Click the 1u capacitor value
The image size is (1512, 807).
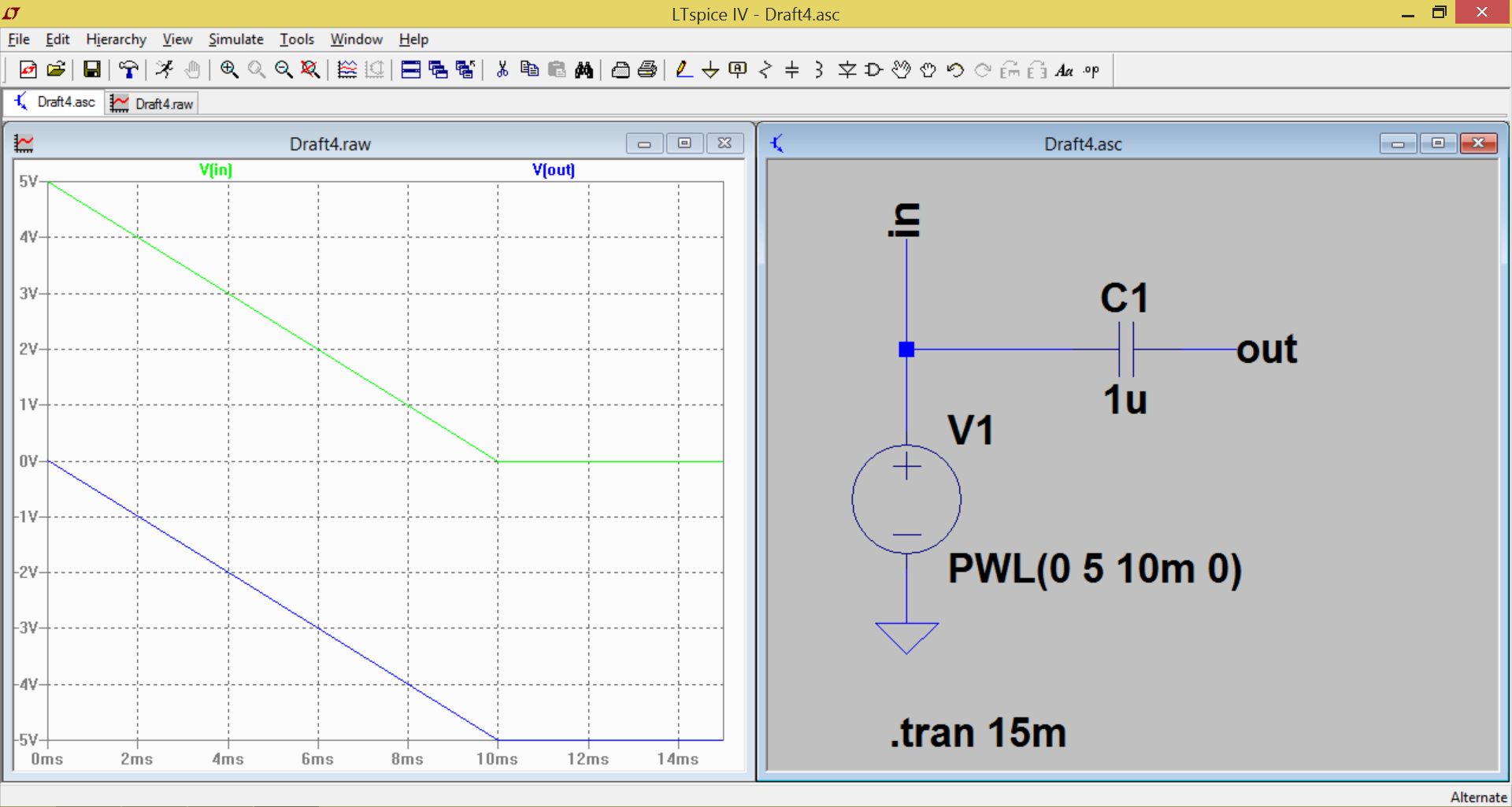pyautogui.click(x=1125, y=400)
